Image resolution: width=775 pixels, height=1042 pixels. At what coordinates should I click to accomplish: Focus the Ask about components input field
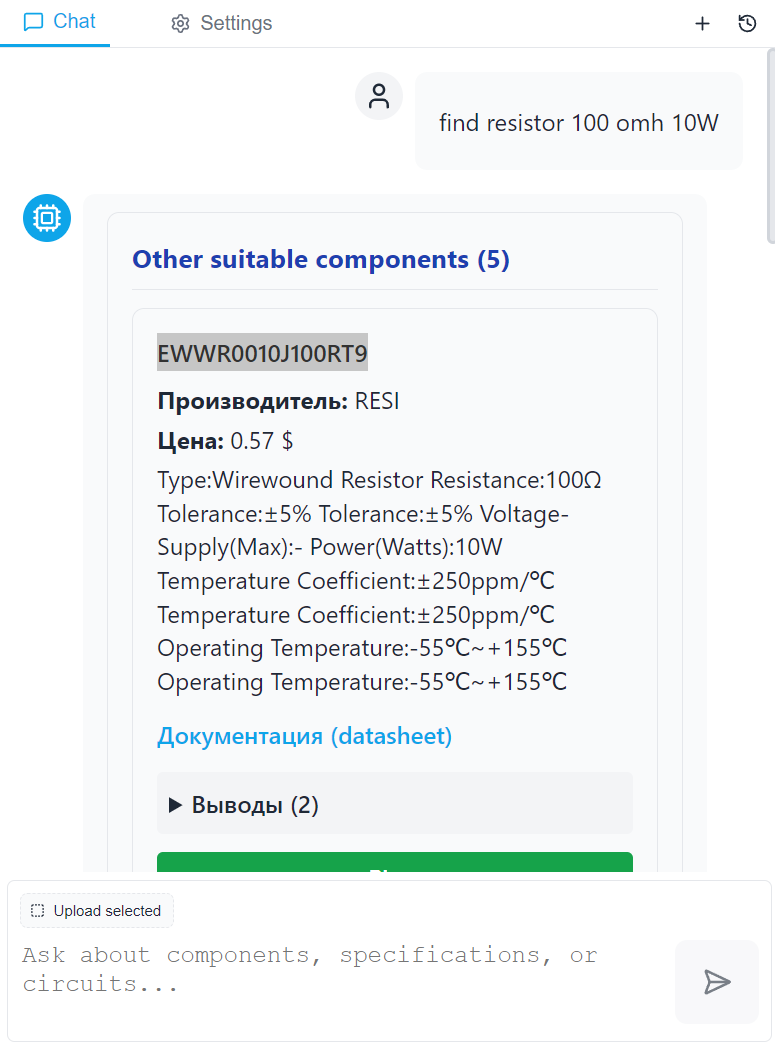340,969
